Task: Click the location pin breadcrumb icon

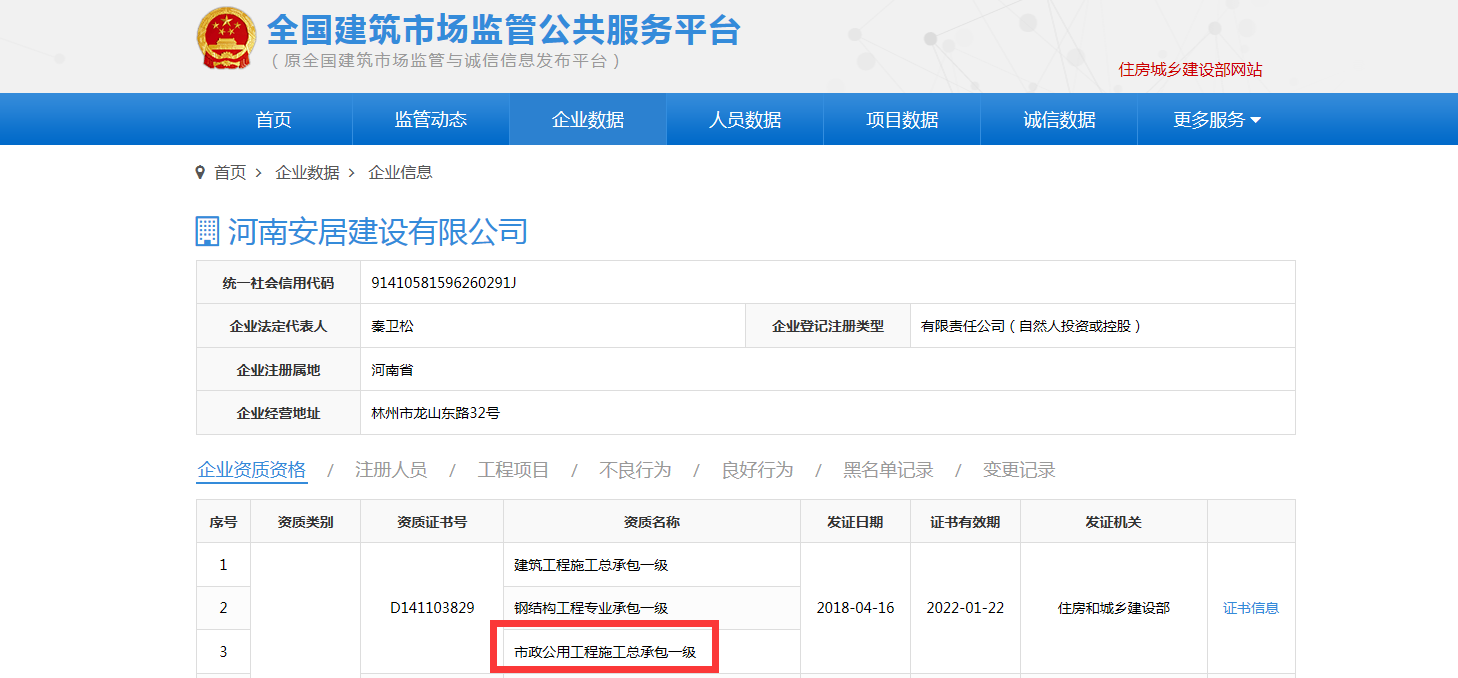Action: 200,172
